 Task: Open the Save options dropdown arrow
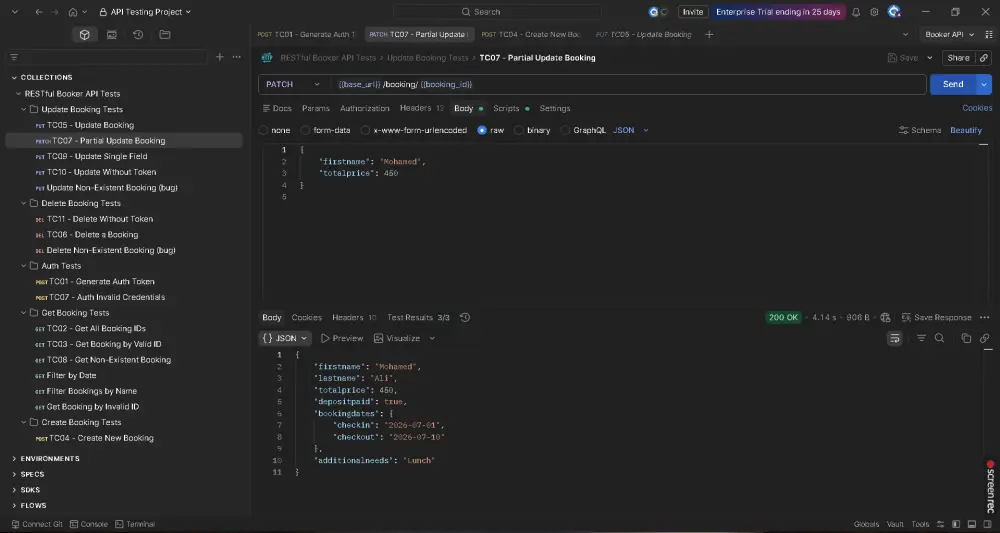tap(929, 58)
